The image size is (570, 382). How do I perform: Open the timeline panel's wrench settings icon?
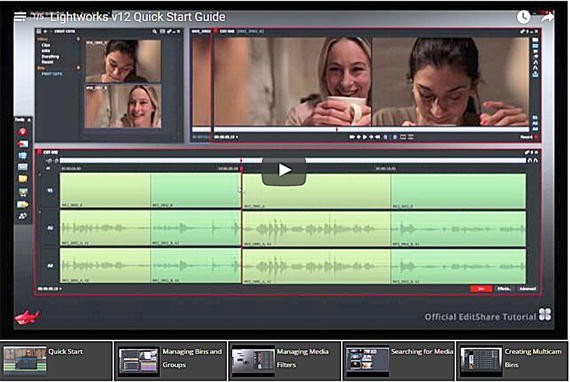tap(527, 152)
